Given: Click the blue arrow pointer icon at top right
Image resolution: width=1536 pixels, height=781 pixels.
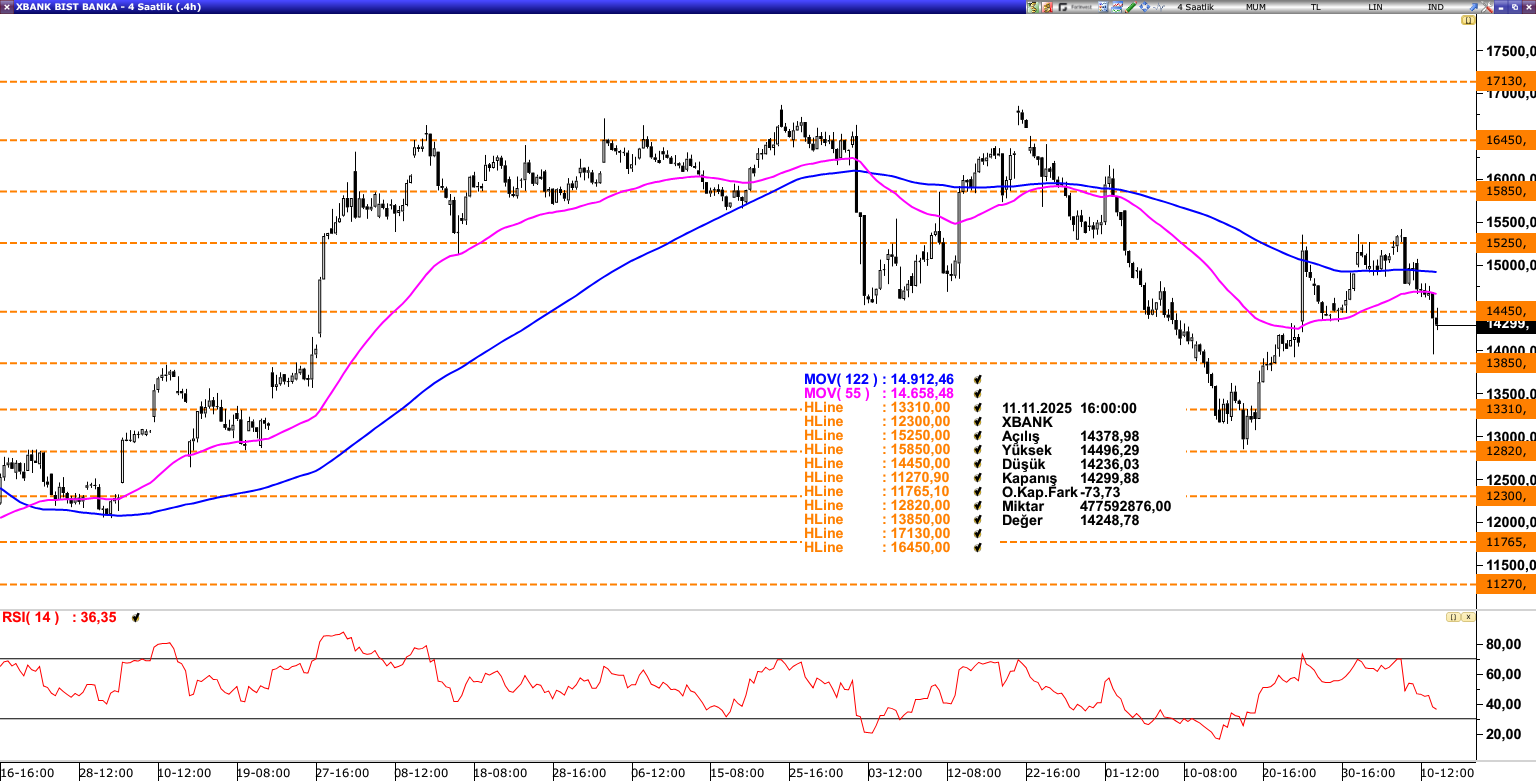Looking at the screenshot, I should (x=1473, y=7).
